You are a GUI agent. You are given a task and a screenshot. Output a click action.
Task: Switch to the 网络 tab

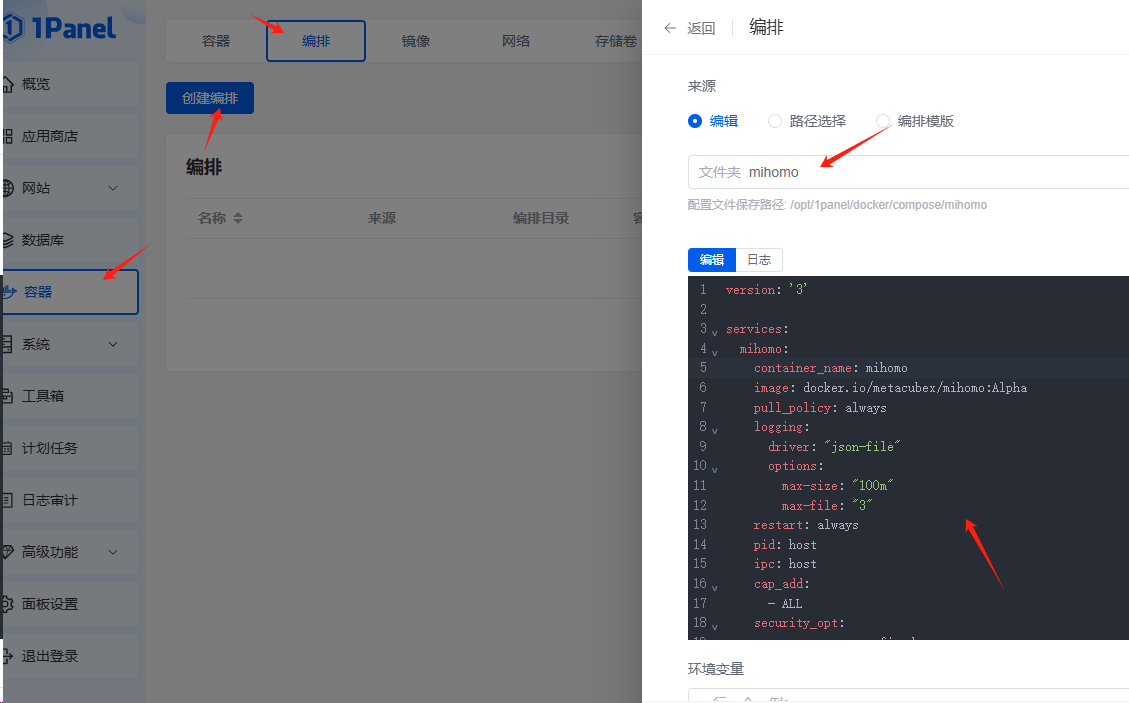click(x=516, y=41)
